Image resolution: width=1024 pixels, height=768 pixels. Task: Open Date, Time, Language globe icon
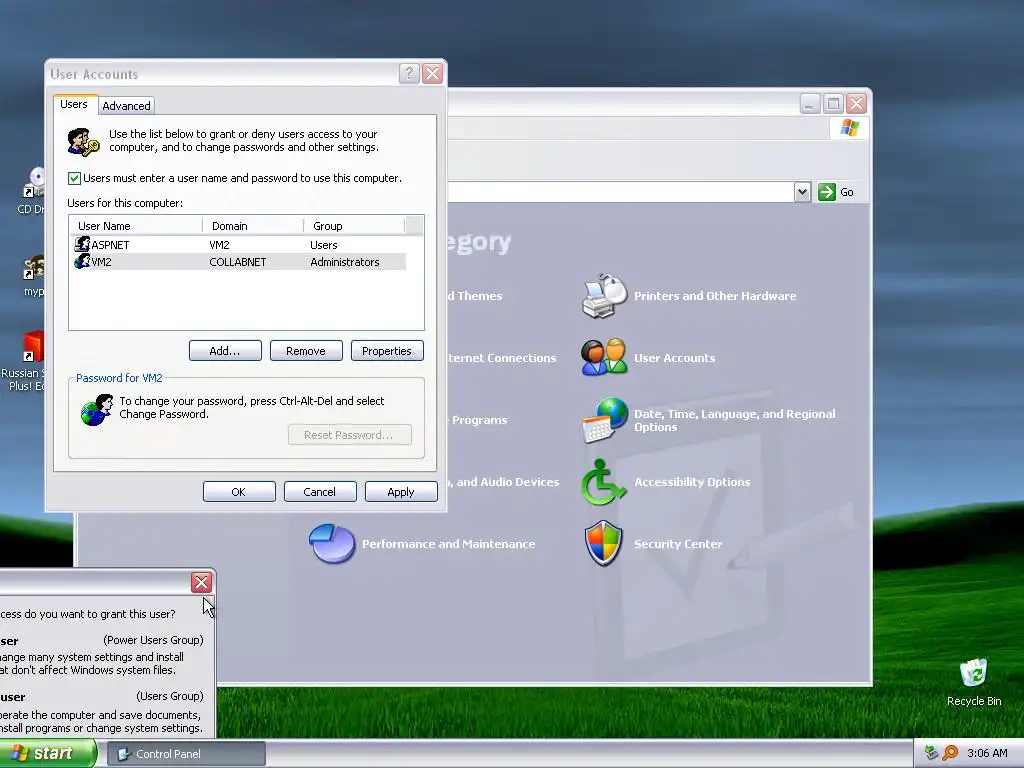pos(605,420)
